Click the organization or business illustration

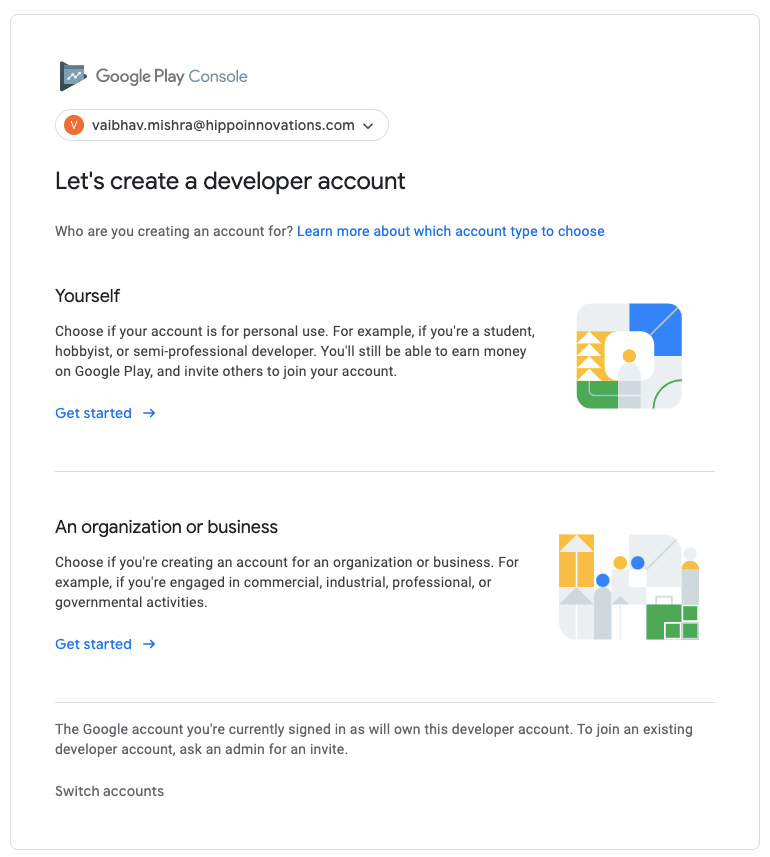pyautogui.click(x=628, y=587)
